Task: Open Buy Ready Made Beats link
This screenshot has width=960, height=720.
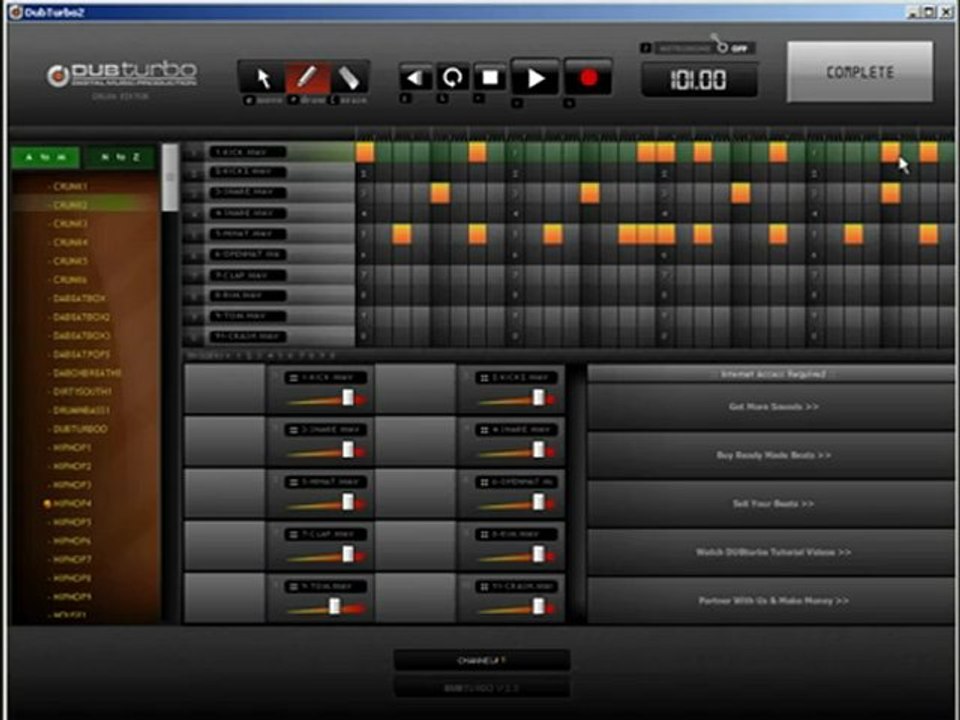Action: [x=773, y=455]
